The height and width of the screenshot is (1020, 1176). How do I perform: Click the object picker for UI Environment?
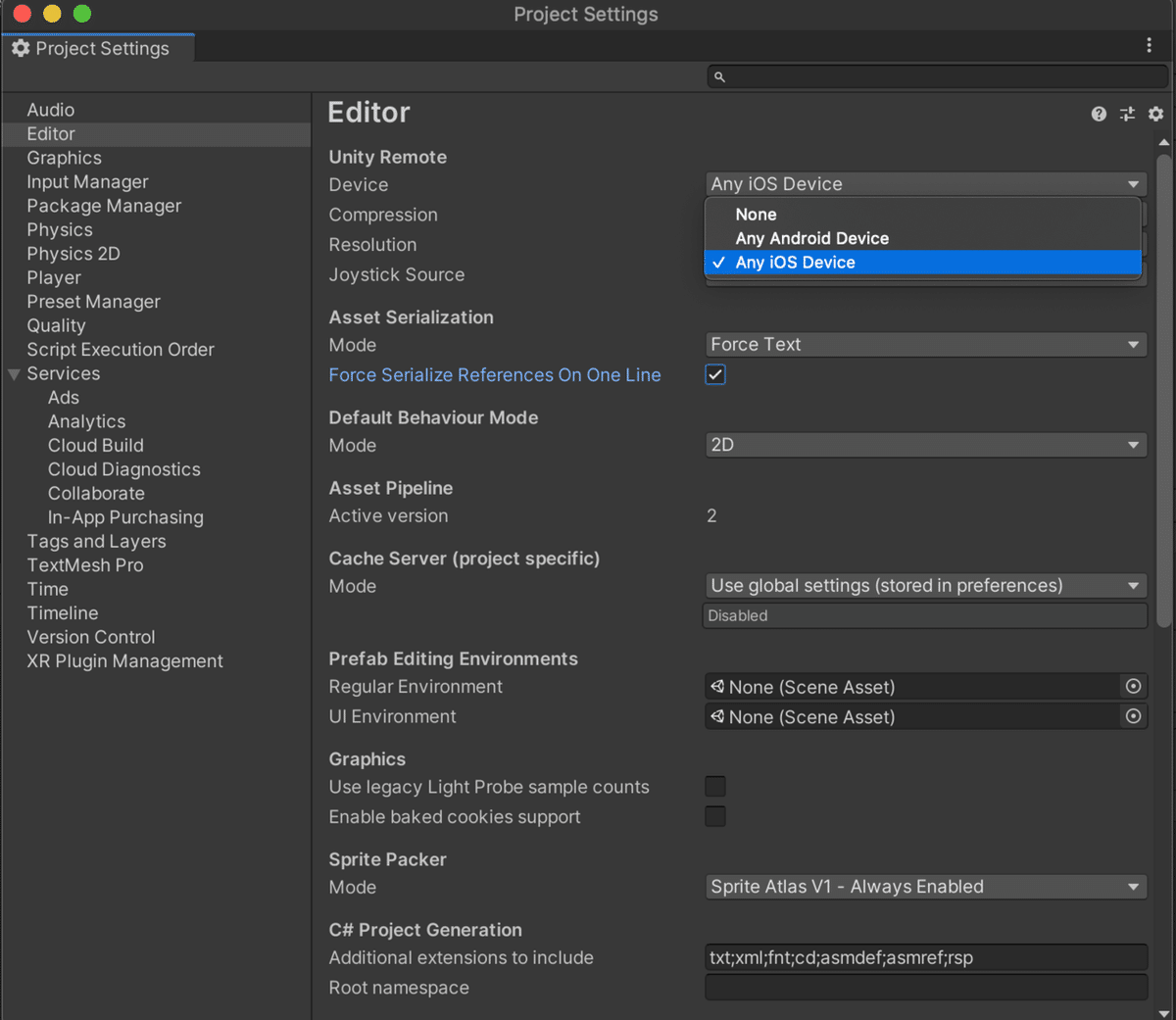[1133, 716]
